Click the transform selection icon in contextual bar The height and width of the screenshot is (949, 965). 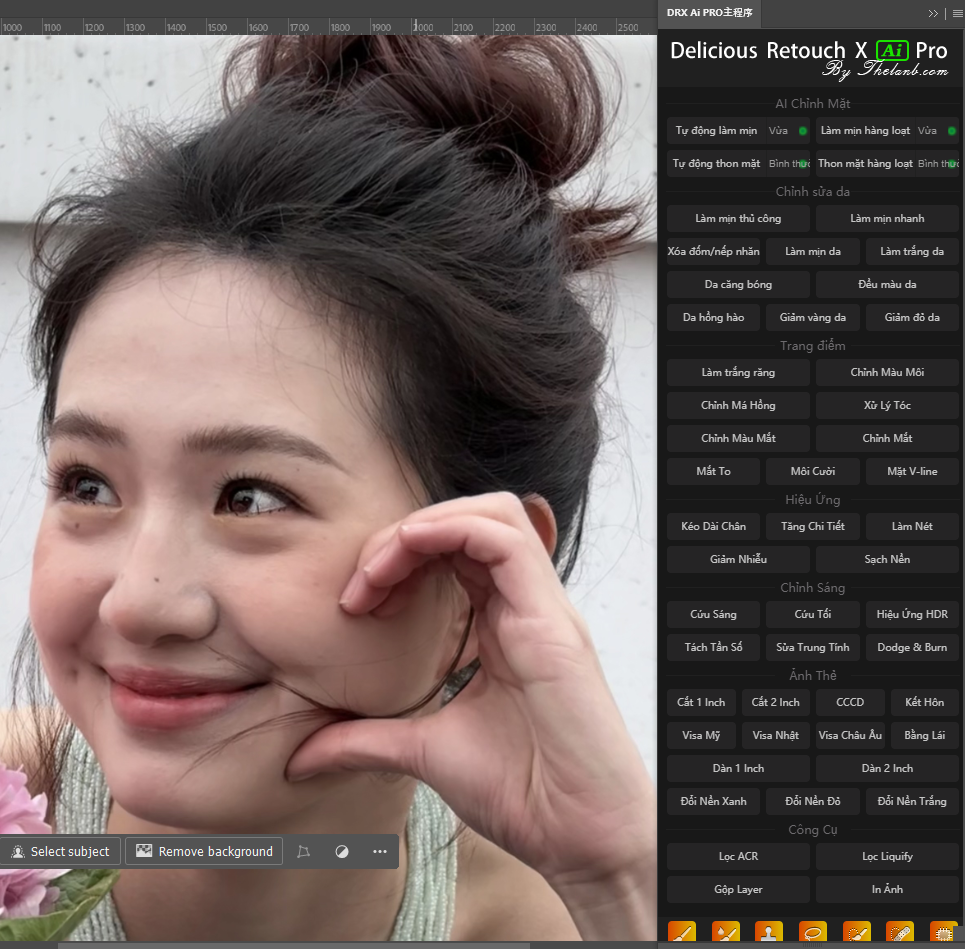click(303, 852)
